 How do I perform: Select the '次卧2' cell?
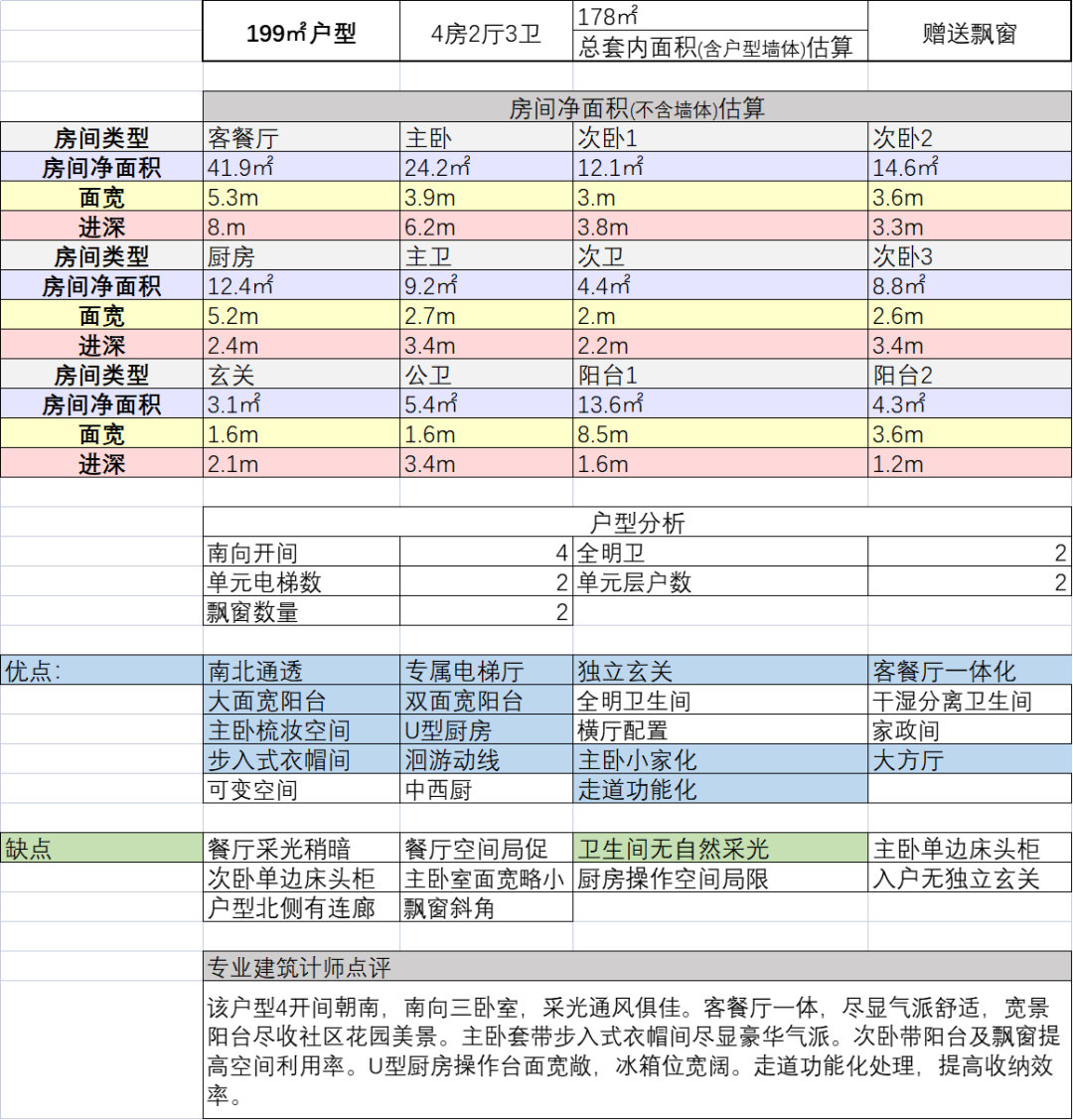coord(970,137)
